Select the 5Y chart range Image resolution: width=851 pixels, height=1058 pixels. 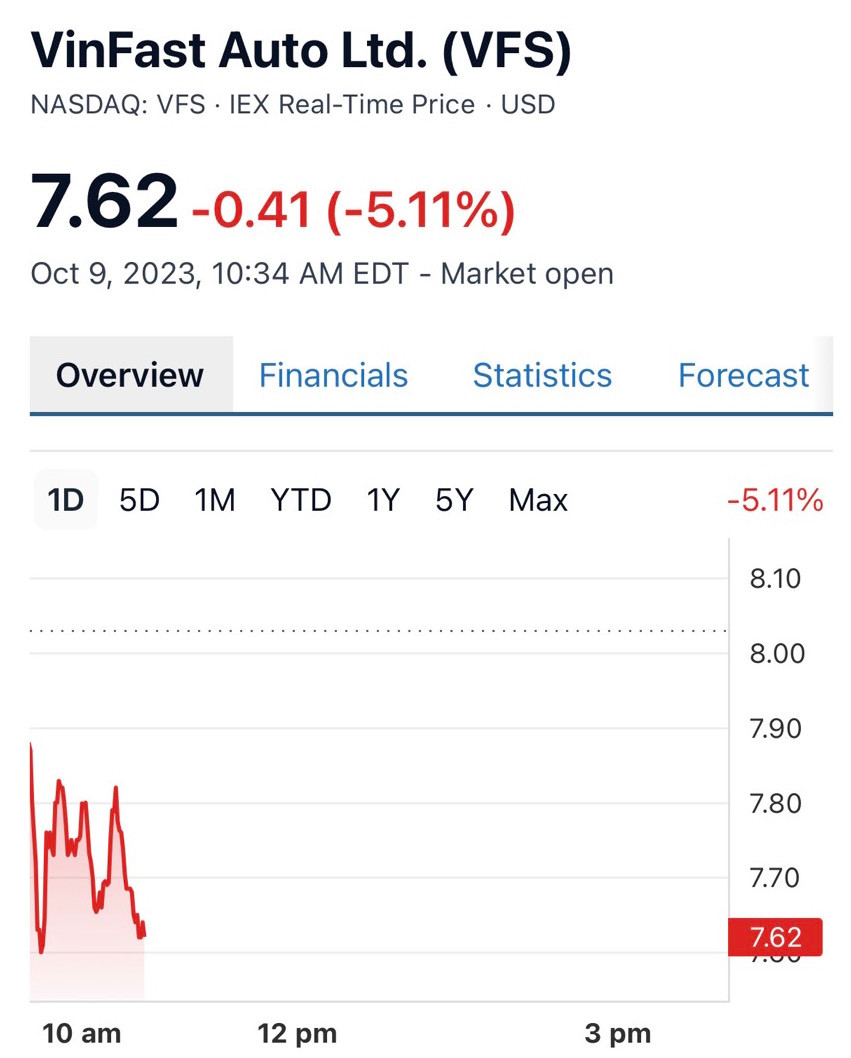tap(453, 499)
